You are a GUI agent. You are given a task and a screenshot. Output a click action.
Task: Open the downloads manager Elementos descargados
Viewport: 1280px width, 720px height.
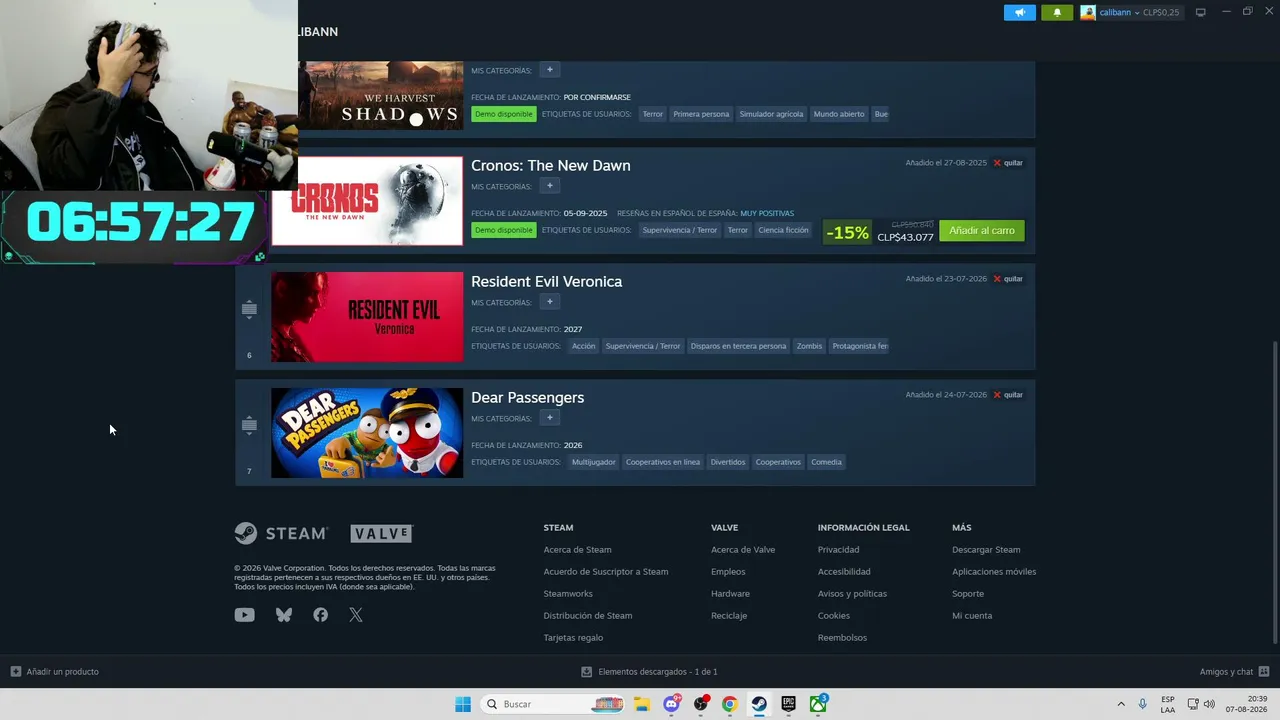(x=649, y=672)
